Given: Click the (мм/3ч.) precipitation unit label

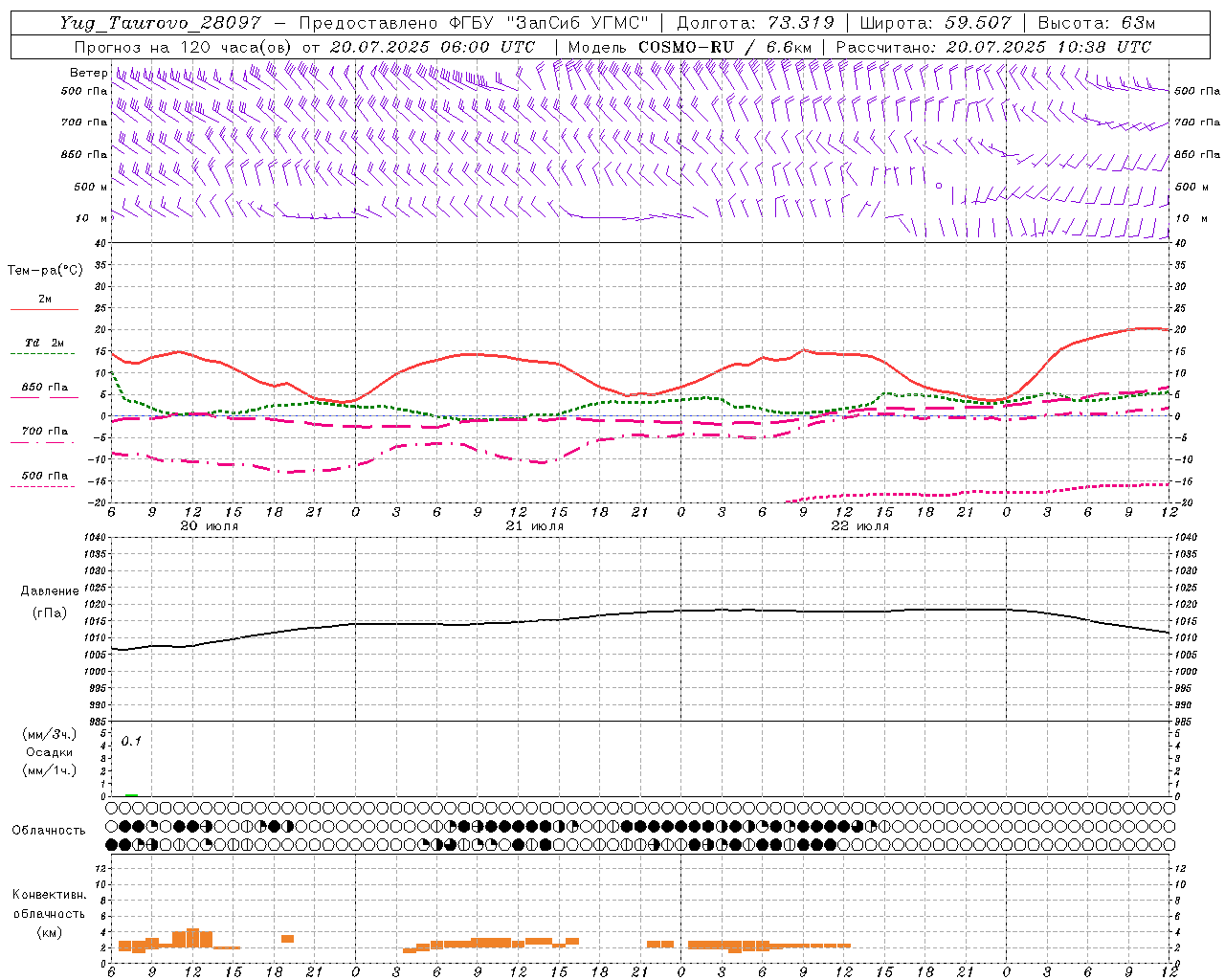Looking at the screenshot, I should [x=50, y=734].
